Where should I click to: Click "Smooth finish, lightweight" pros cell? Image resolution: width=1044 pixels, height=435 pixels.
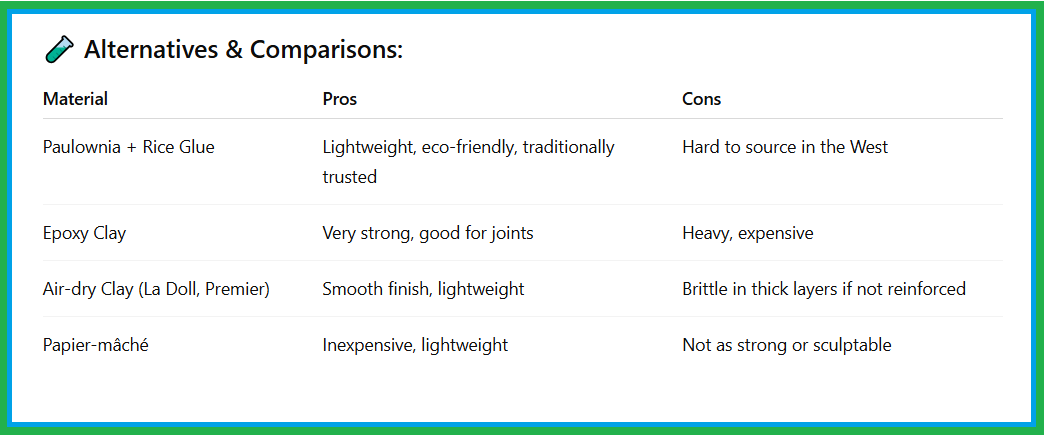tap(423, 289)
